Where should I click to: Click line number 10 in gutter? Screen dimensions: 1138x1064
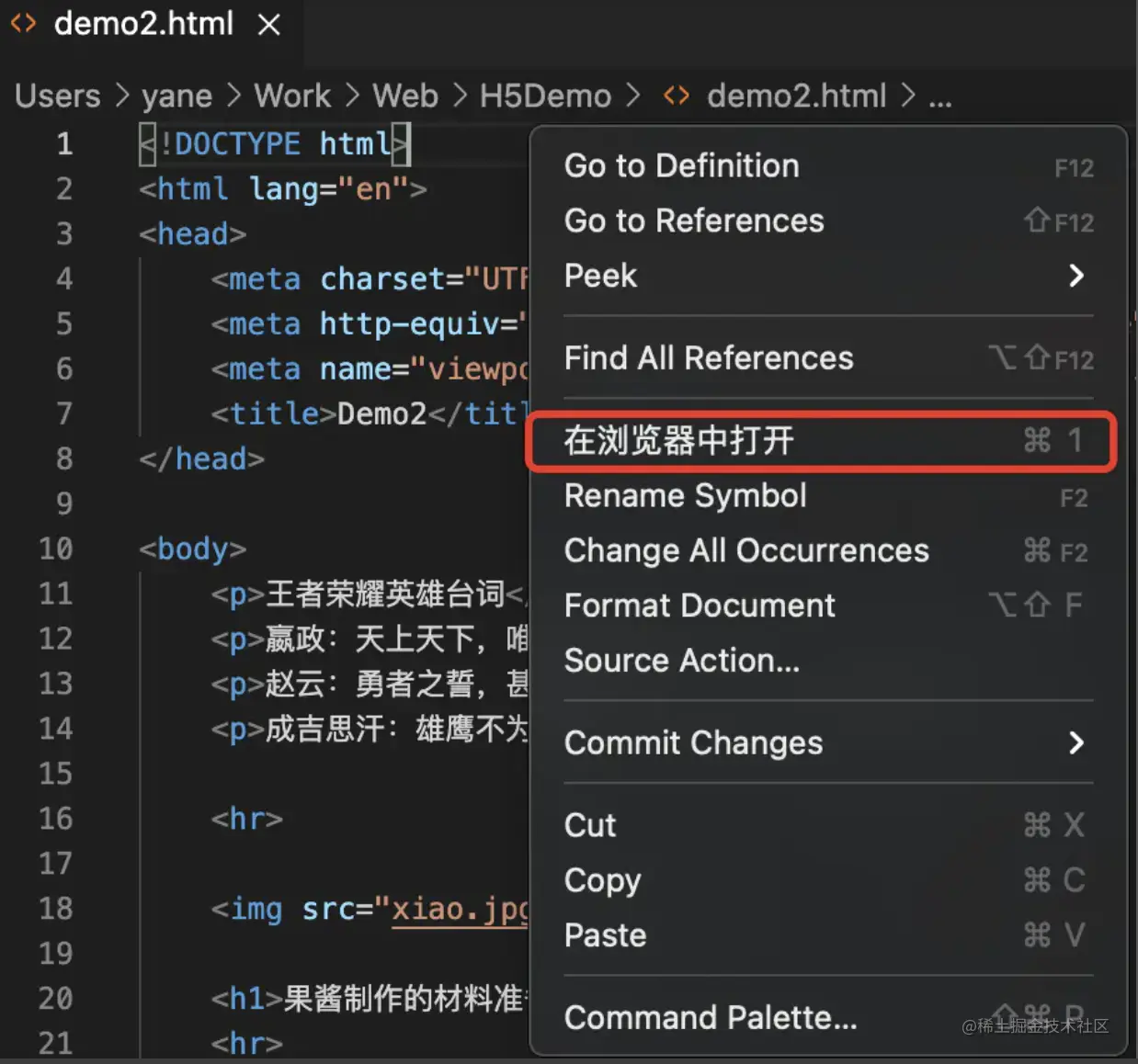pos(55,549)
